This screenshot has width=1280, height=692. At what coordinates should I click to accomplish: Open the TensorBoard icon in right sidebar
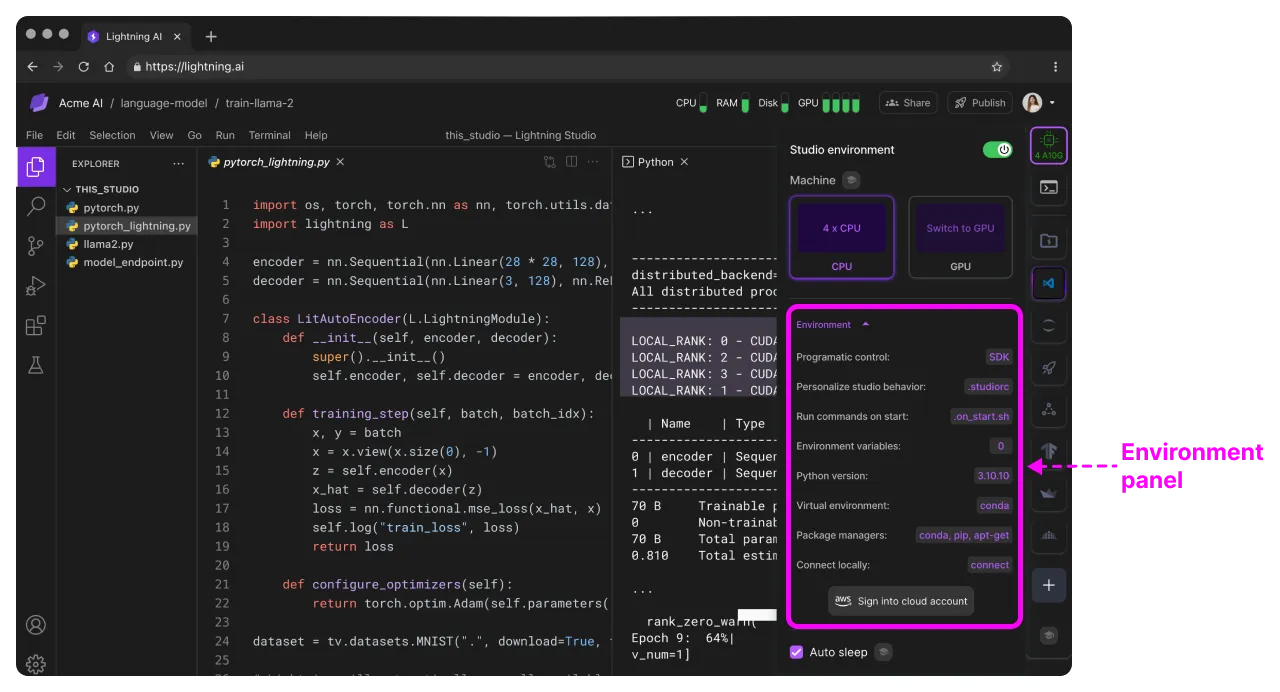[x=1049, y=451]
